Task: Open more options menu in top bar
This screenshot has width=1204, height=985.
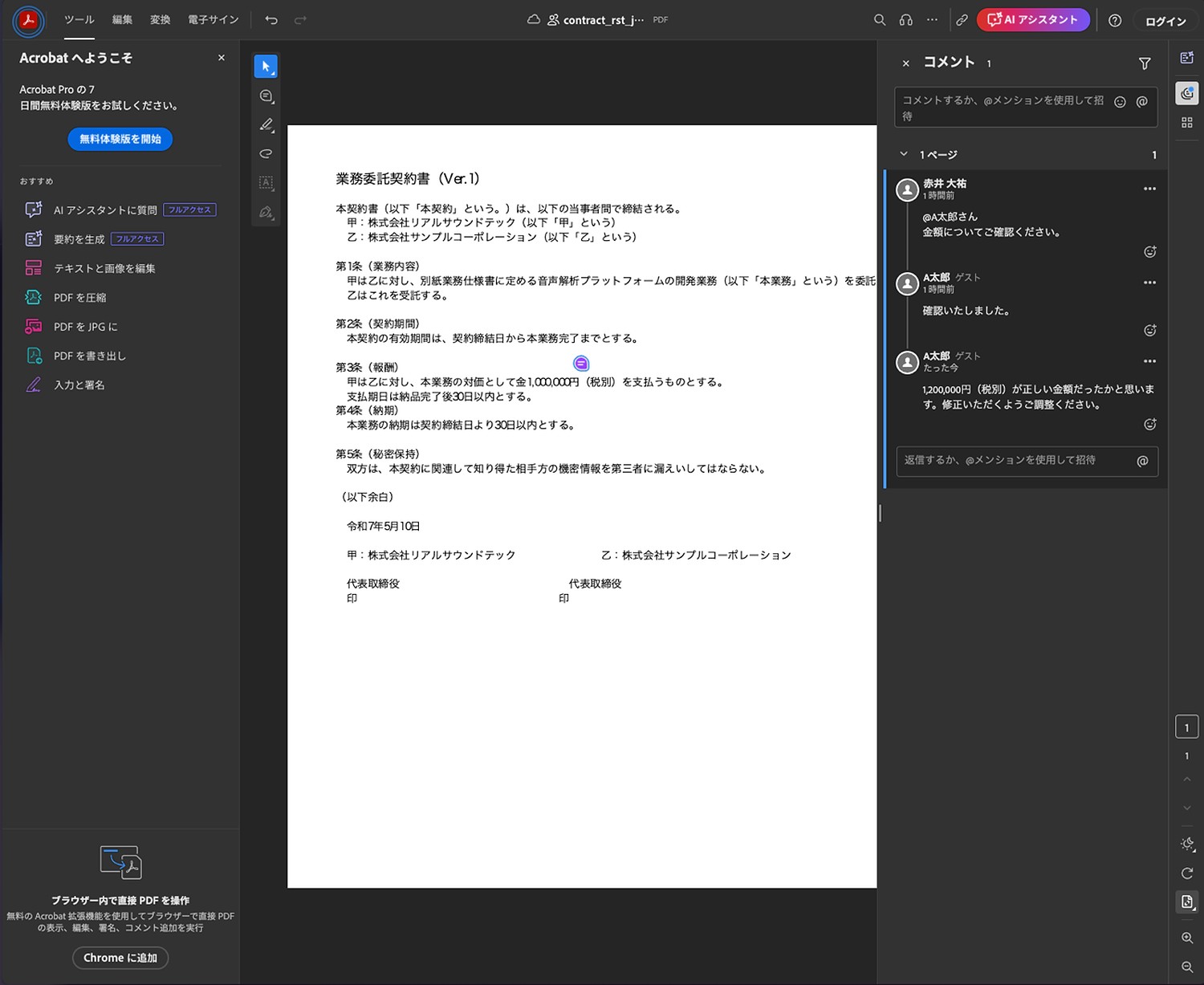Action: [x=932, y=20]
